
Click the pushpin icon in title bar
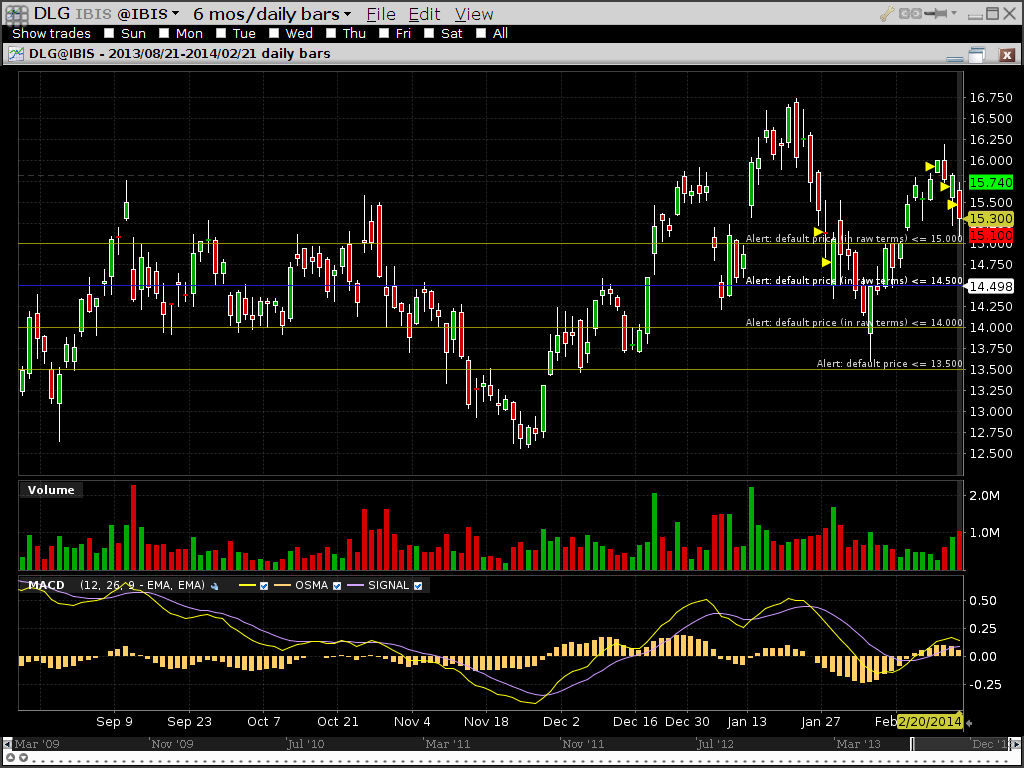(935, 13)
